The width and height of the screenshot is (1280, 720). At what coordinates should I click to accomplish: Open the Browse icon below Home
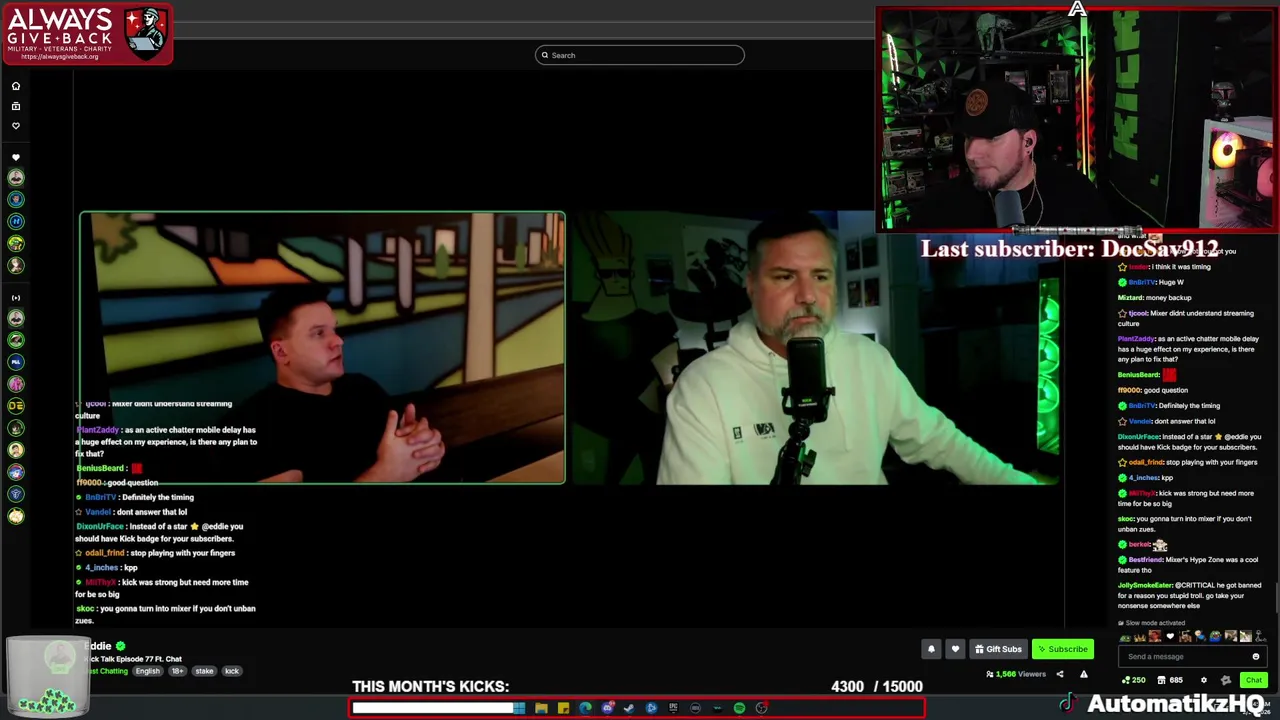15,106
